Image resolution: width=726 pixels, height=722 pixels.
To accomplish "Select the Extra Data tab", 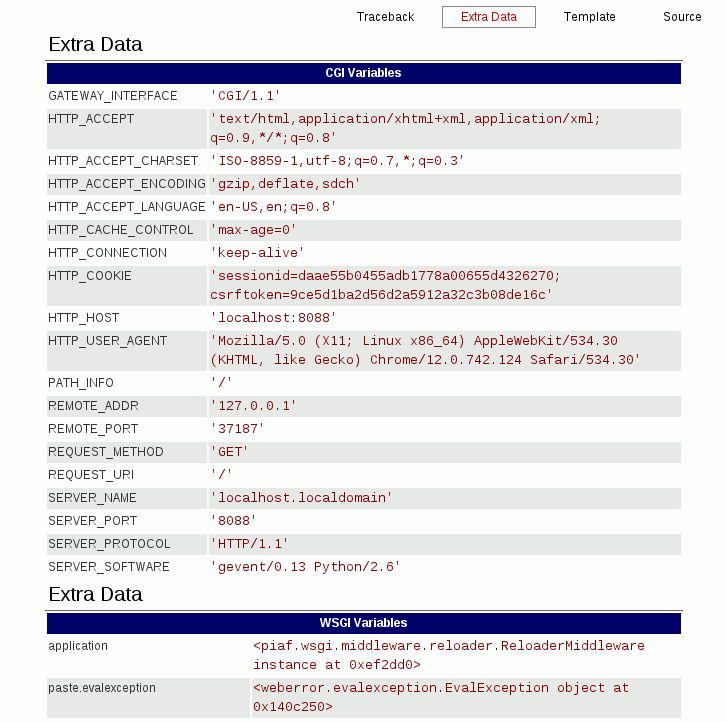I will pos(489,17).
